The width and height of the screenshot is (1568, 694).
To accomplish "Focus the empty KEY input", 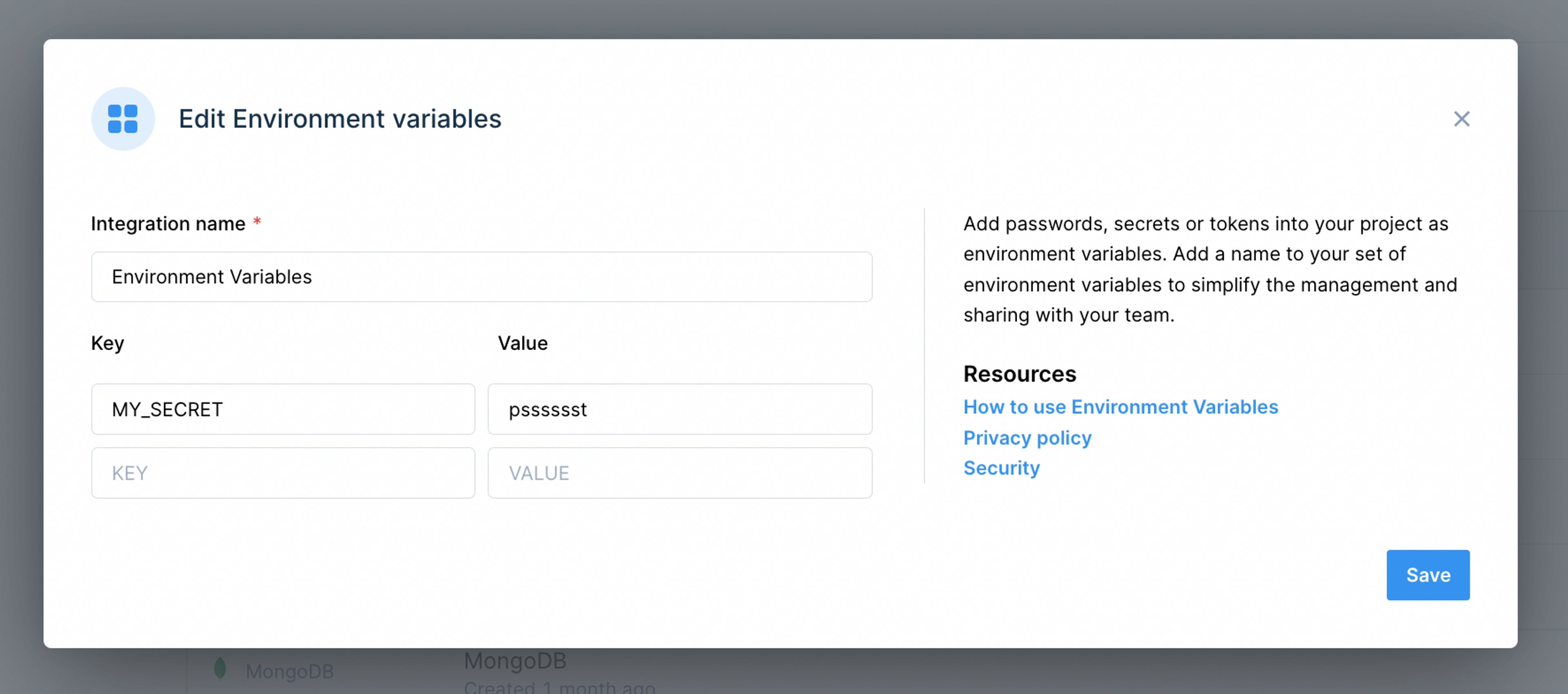I will [x=283, y=473].
